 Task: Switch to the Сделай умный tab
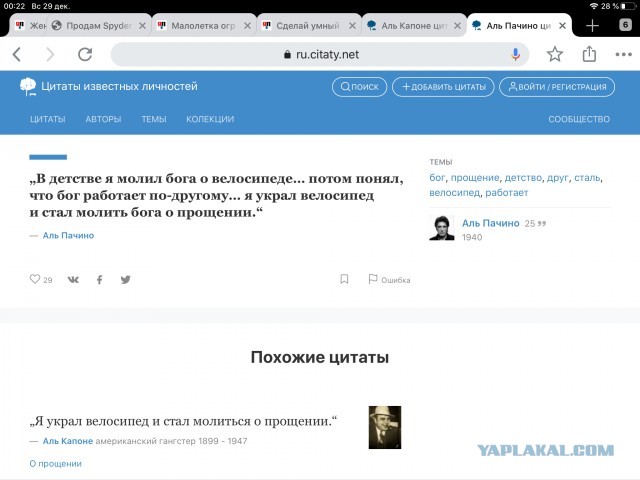tap(307, 26)
